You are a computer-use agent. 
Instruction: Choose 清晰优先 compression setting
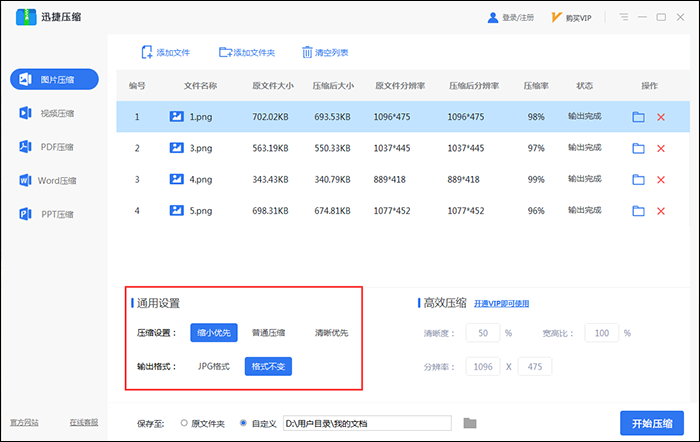pyautogui.click(x=331, y=333)
